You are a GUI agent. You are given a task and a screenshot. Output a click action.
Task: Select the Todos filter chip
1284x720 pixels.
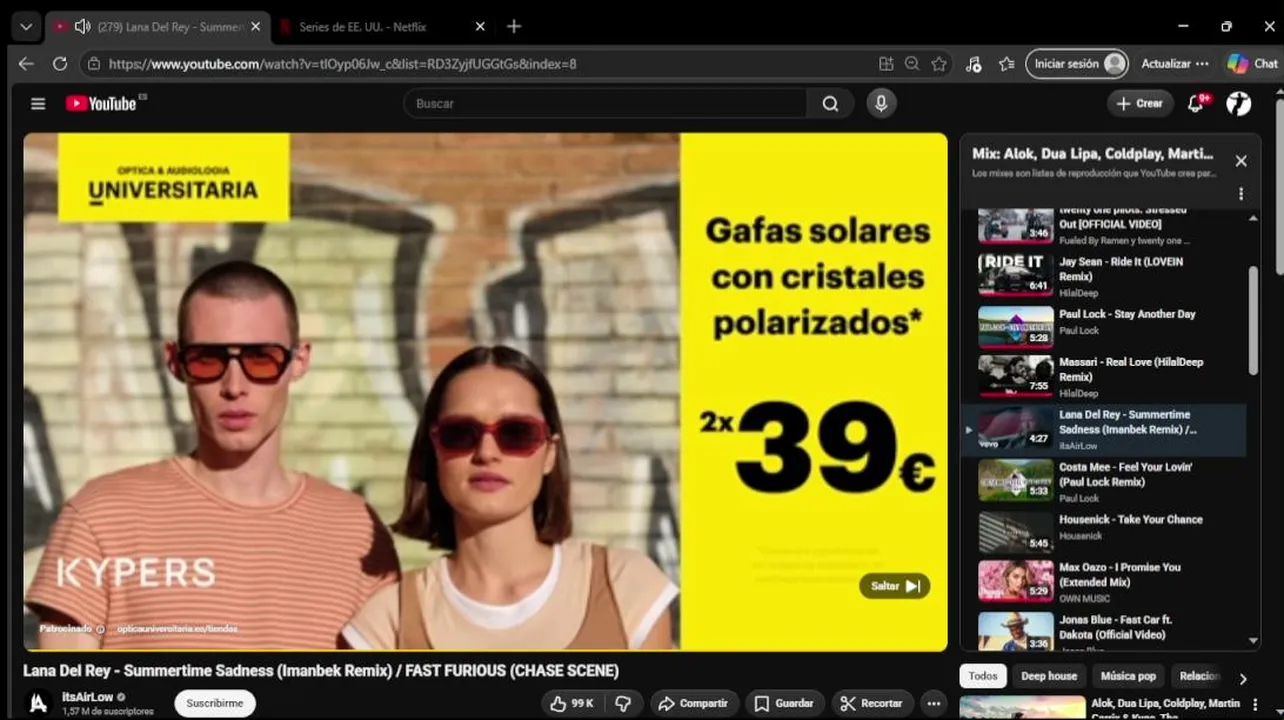[x=983, y=677]
